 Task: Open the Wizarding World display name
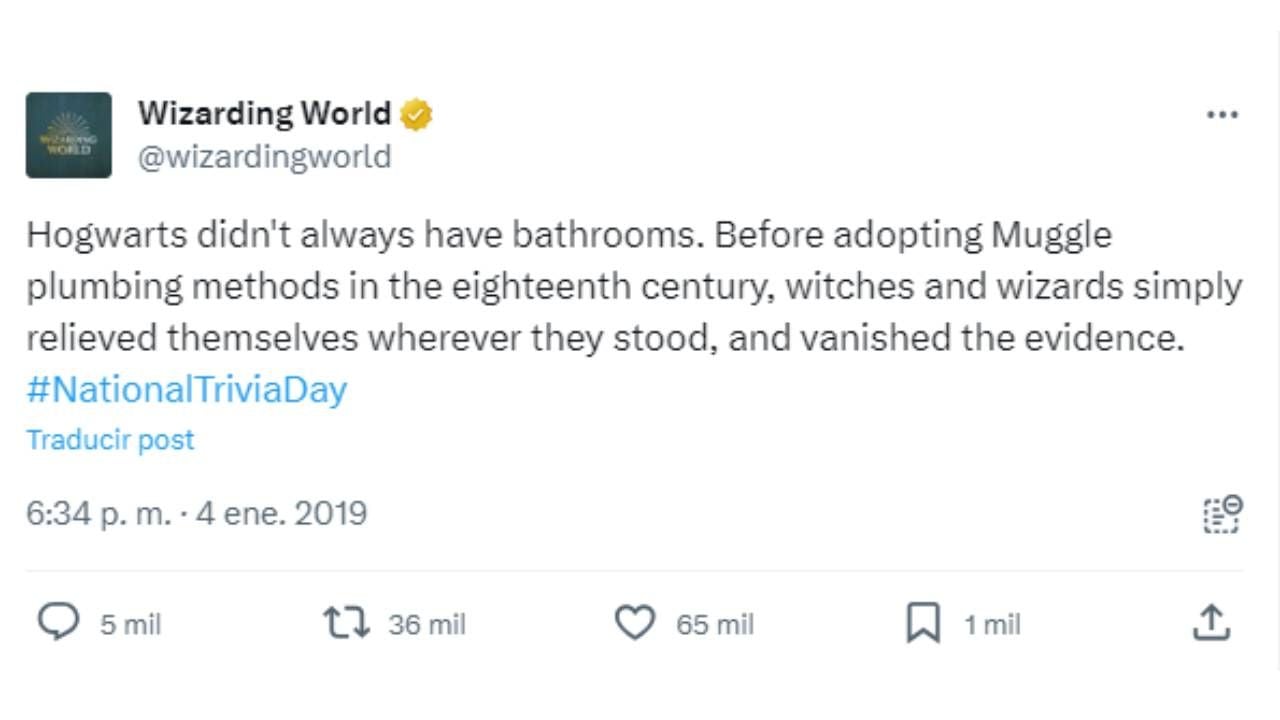tap(264, 114)
